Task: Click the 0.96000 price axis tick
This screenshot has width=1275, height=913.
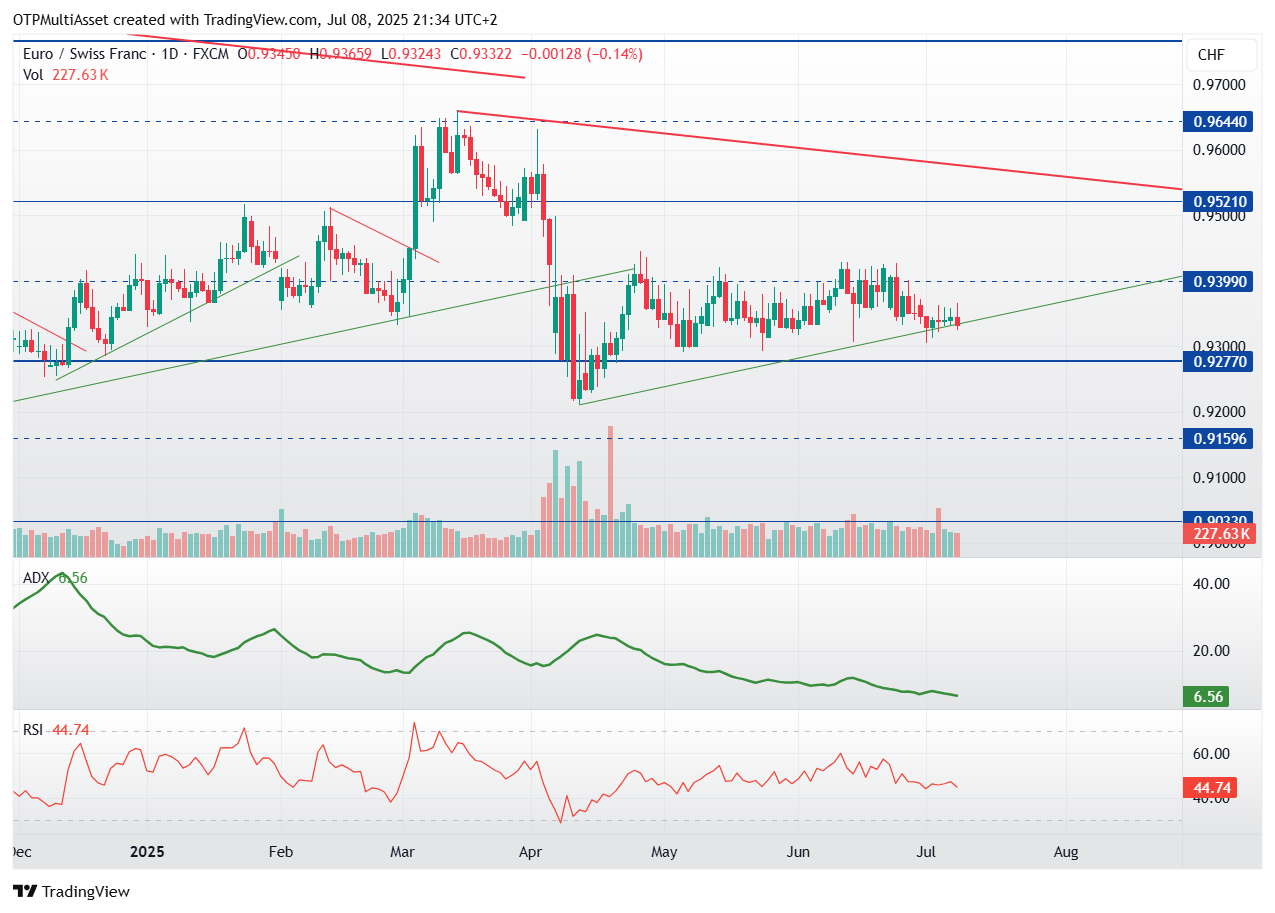Action: 1220,150
